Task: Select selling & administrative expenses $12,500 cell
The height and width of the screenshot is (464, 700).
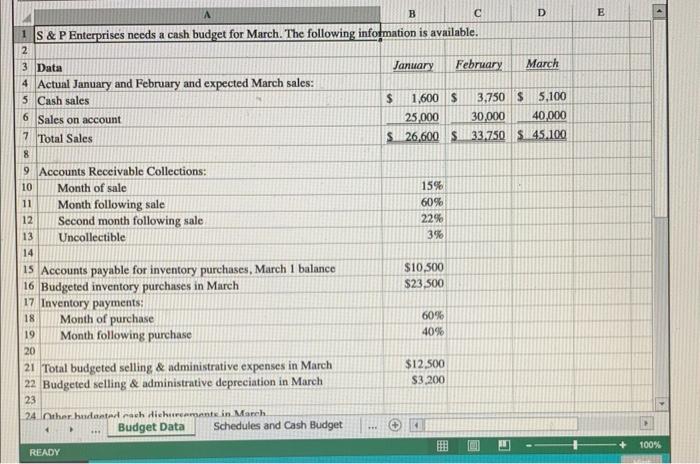Action: [416, 364]
